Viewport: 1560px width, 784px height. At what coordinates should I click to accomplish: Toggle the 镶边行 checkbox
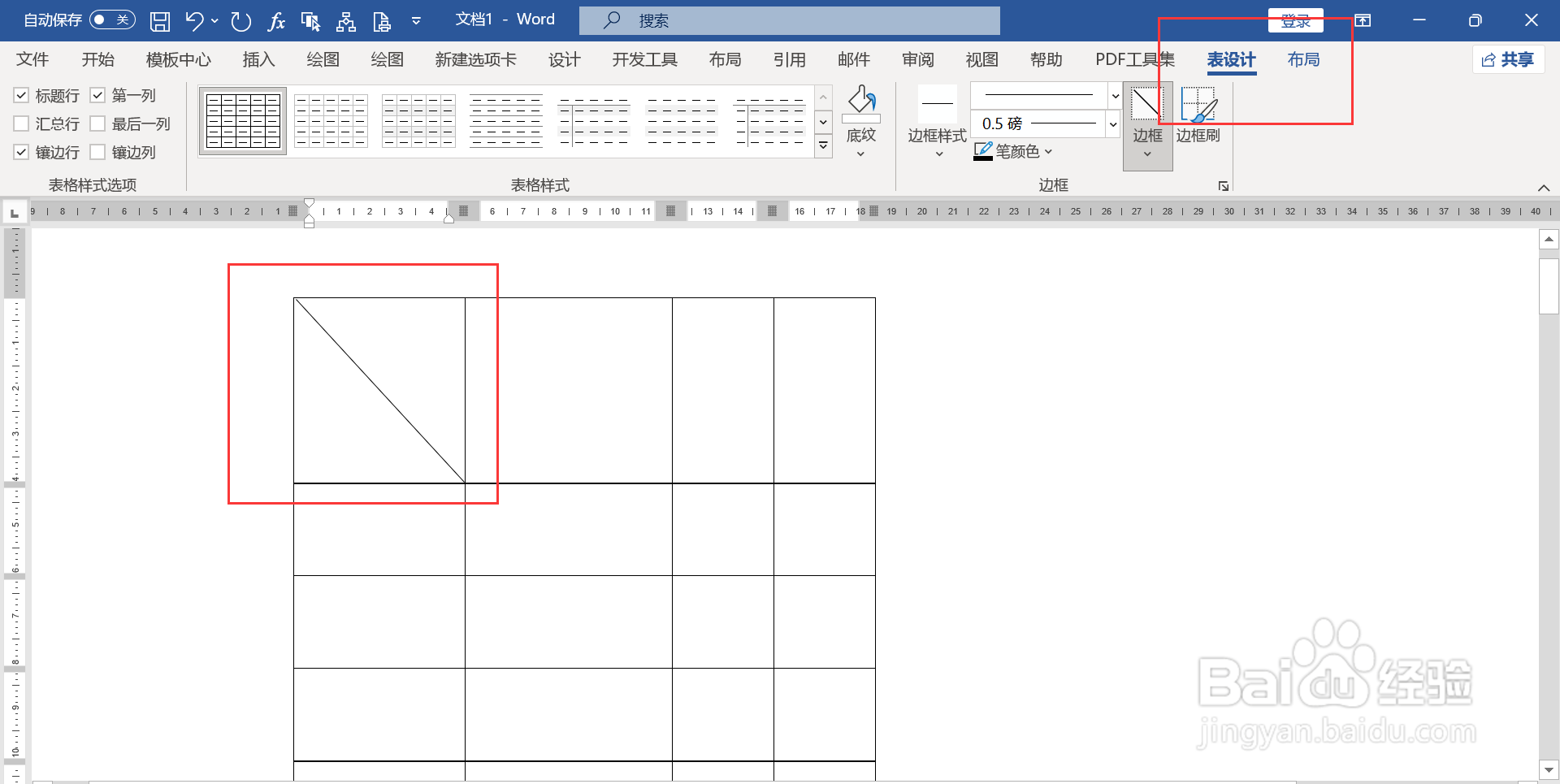[22, 152]
